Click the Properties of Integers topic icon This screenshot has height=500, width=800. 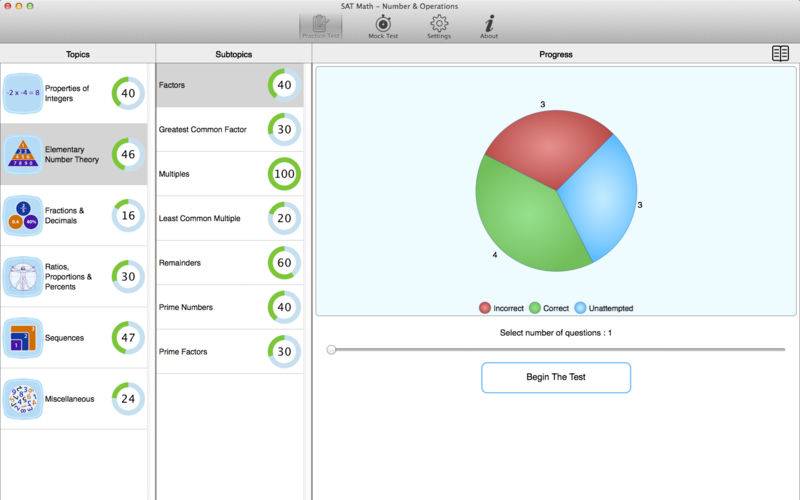click(23, 93)
